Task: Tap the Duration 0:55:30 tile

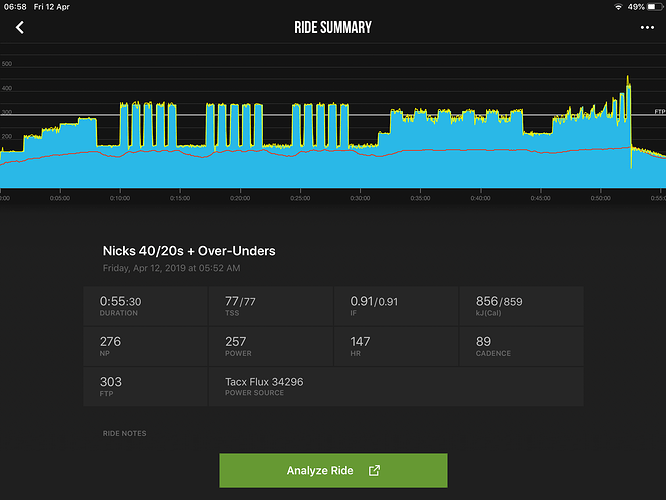Action: click(146, 305)
